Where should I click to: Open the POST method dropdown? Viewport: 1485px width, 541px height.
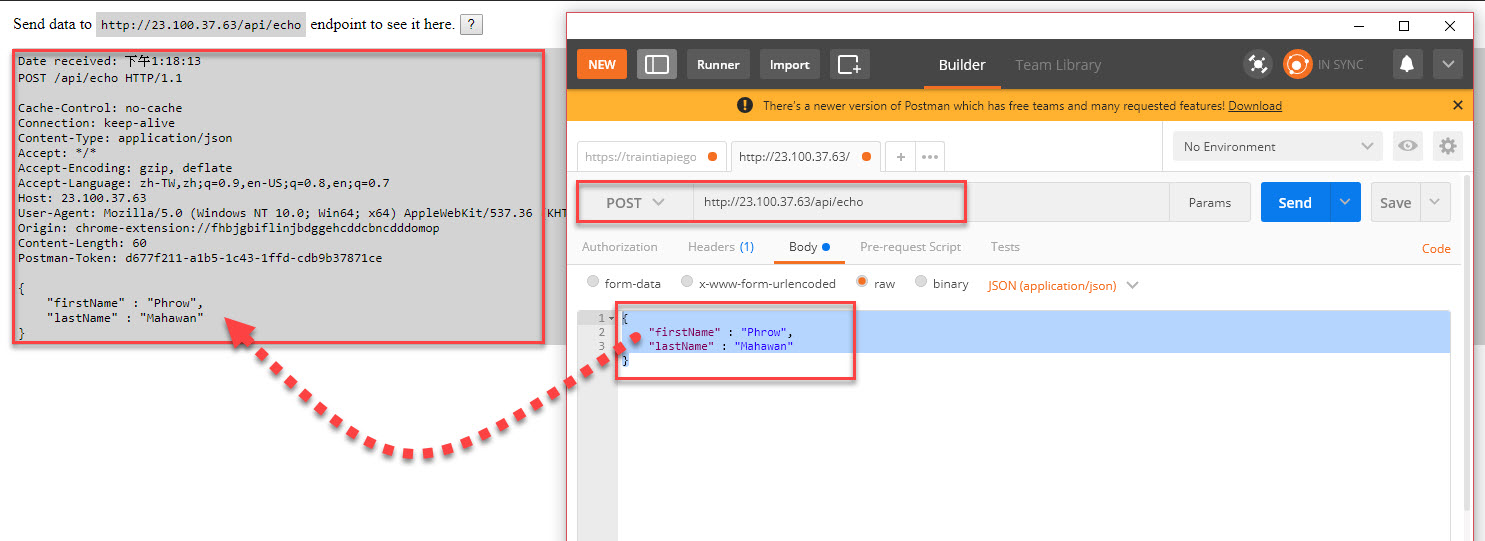click(635, 202)
